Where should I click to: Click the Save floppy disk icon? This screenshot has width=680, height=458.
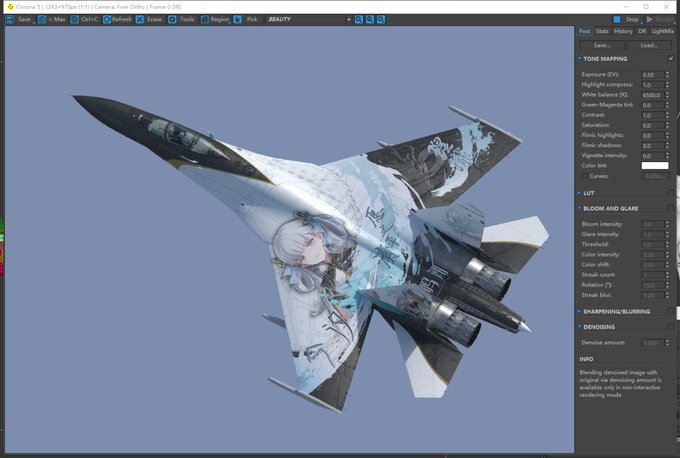tap(10, 20)
